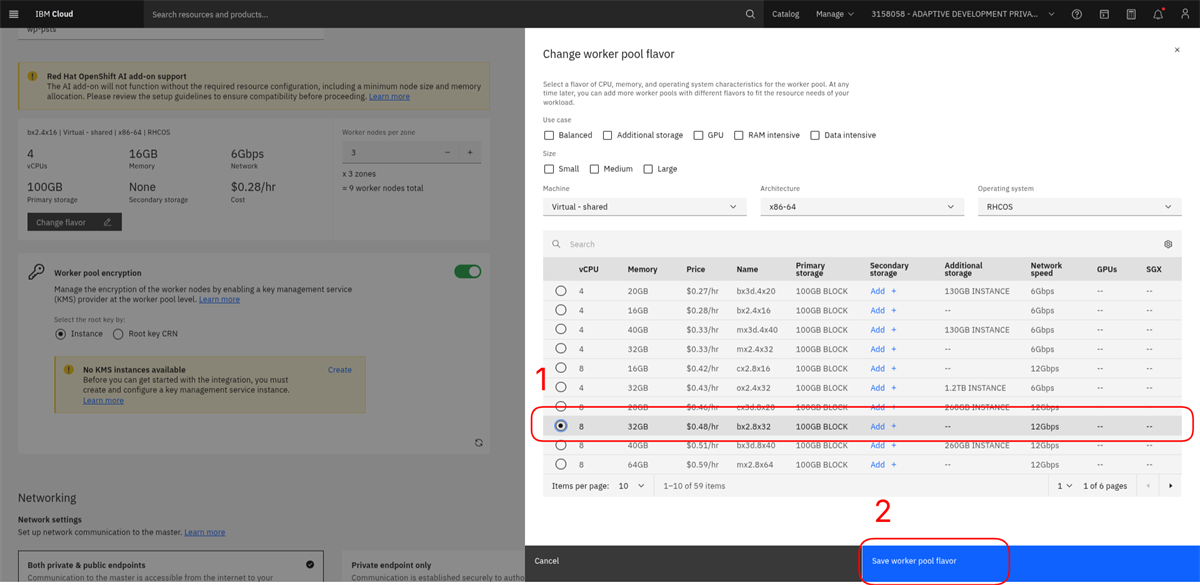Check the Small size filter
The image size is (1200, 585).
(549, 169)
